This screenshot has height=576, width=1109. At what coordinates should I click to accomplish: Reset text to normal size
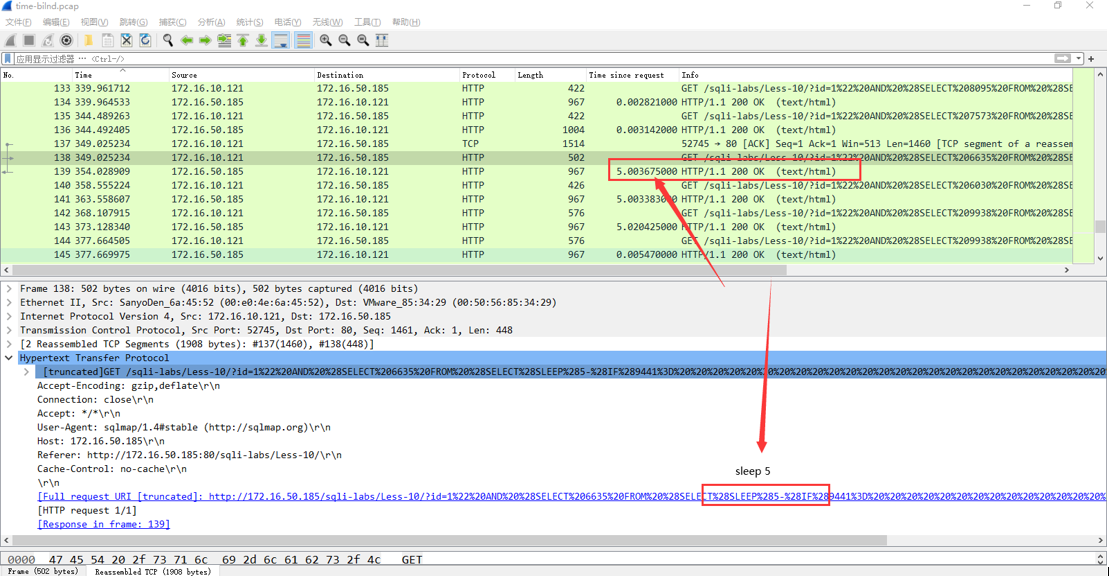(363, 40)
